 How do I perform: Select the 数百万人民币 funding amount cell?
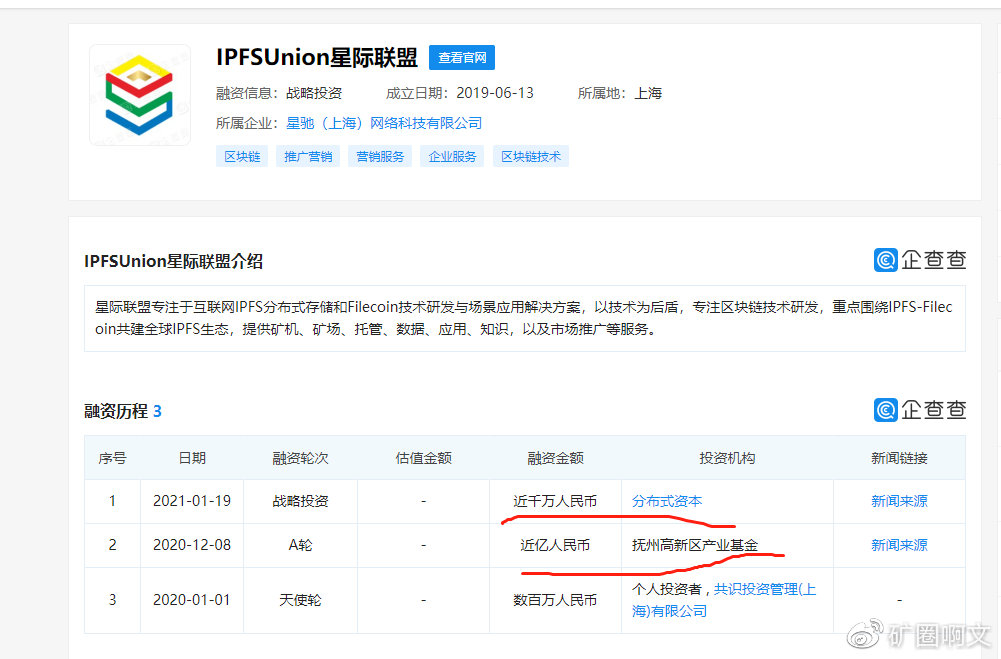555,600
